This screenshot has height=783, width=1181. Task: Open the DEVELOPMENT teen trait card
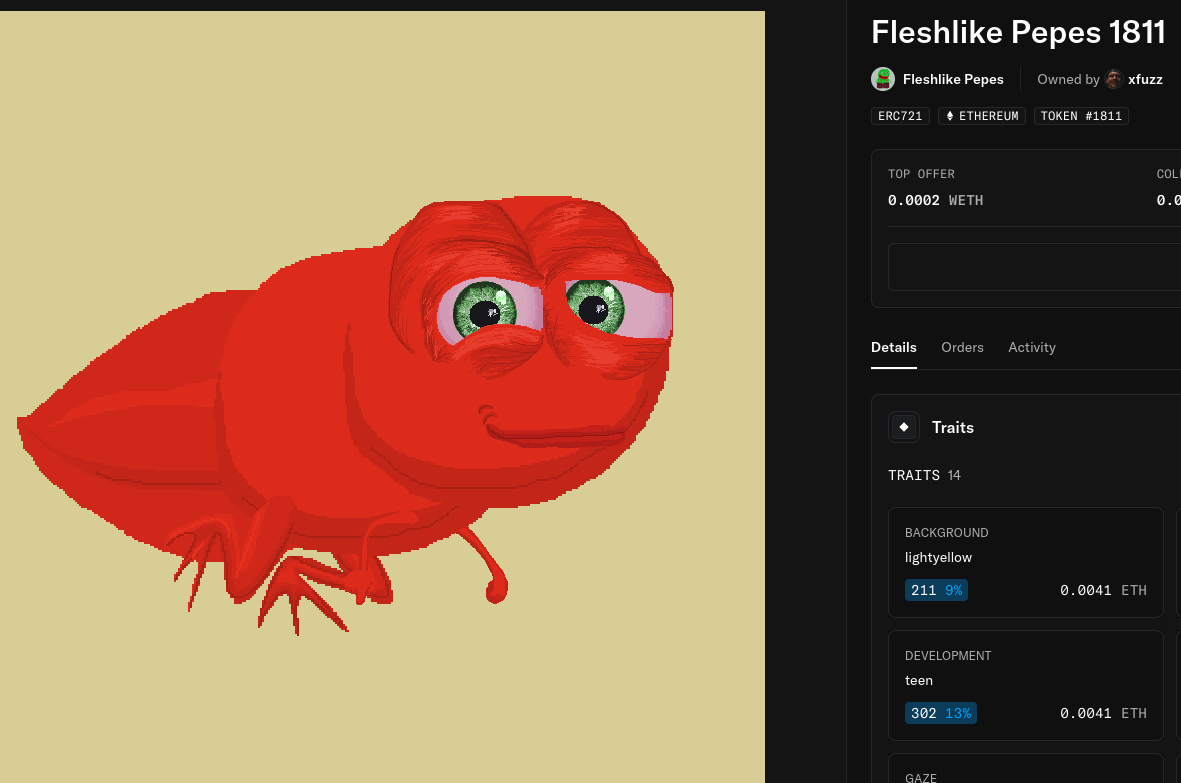(1026, 685)
